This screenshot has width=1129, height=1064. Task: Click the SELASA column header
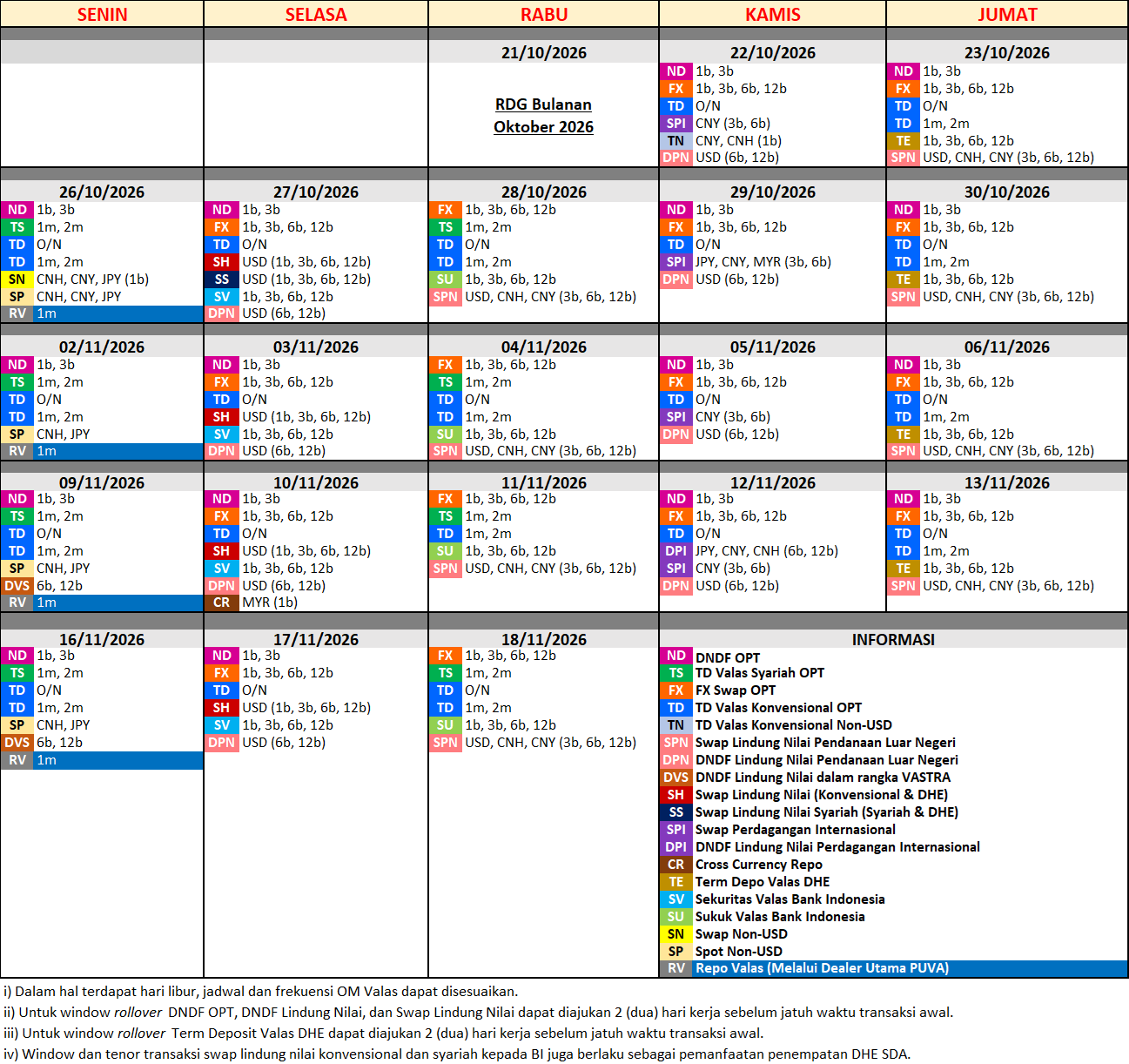tap(316, 14)
